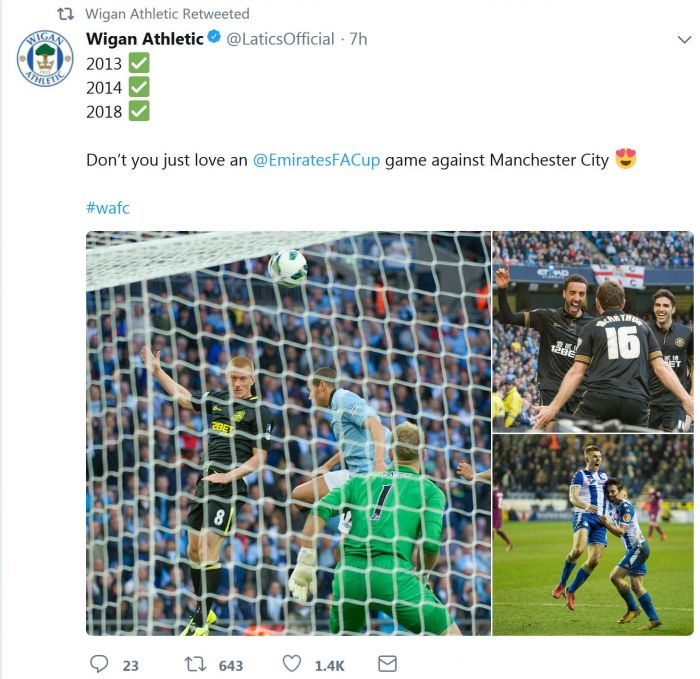
Task: Open the 7h tweet timestamp
Action: [358, 39]
